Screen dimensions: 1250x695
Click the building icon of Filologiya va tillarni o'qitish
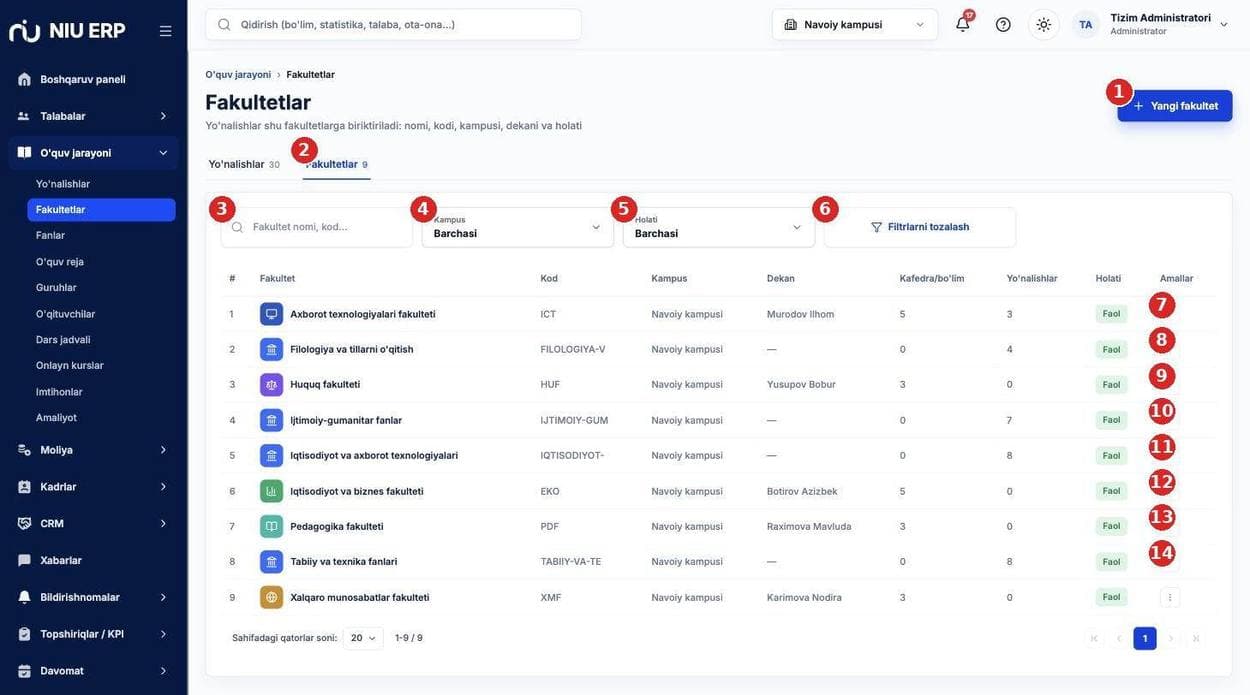pyautogui.click(x=271, y=349)
